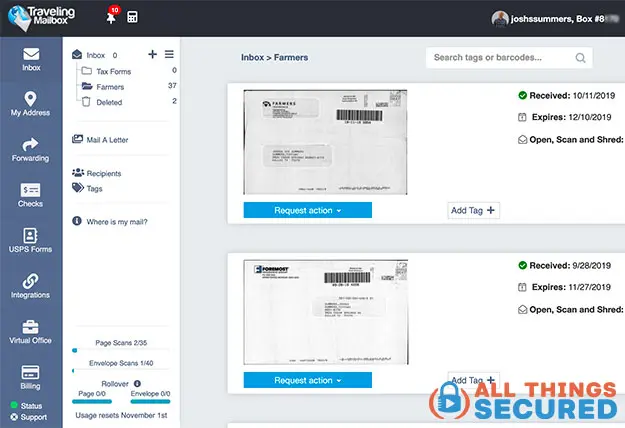Click the Rollover Envelope 0/0 bar
Screen dimensions: 625x428
click(x=150, y=401)
